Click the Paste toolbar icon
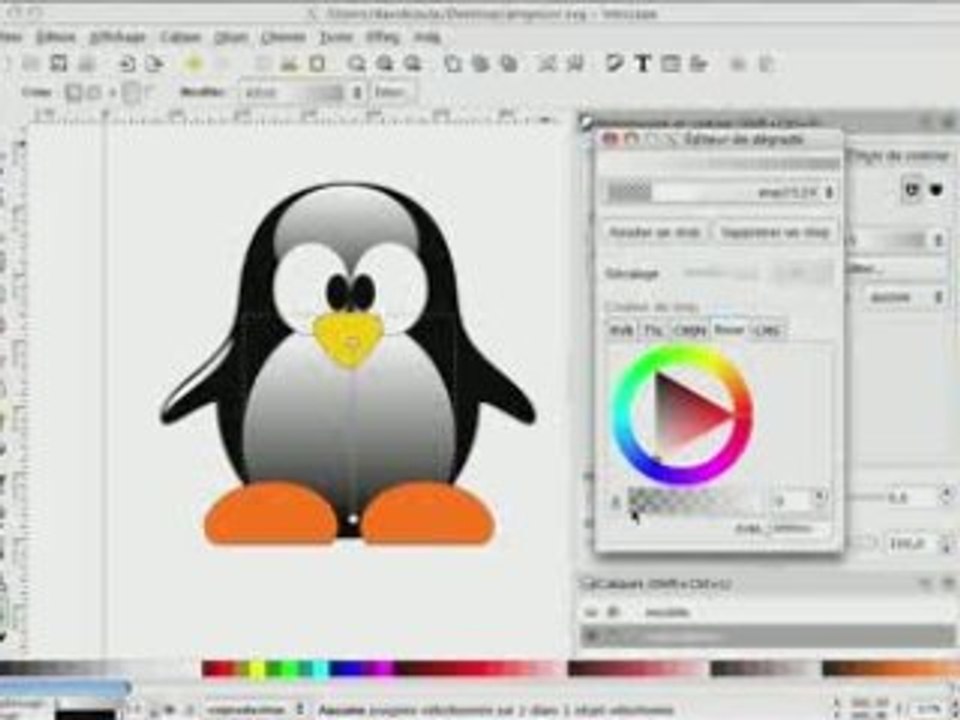 317,64
